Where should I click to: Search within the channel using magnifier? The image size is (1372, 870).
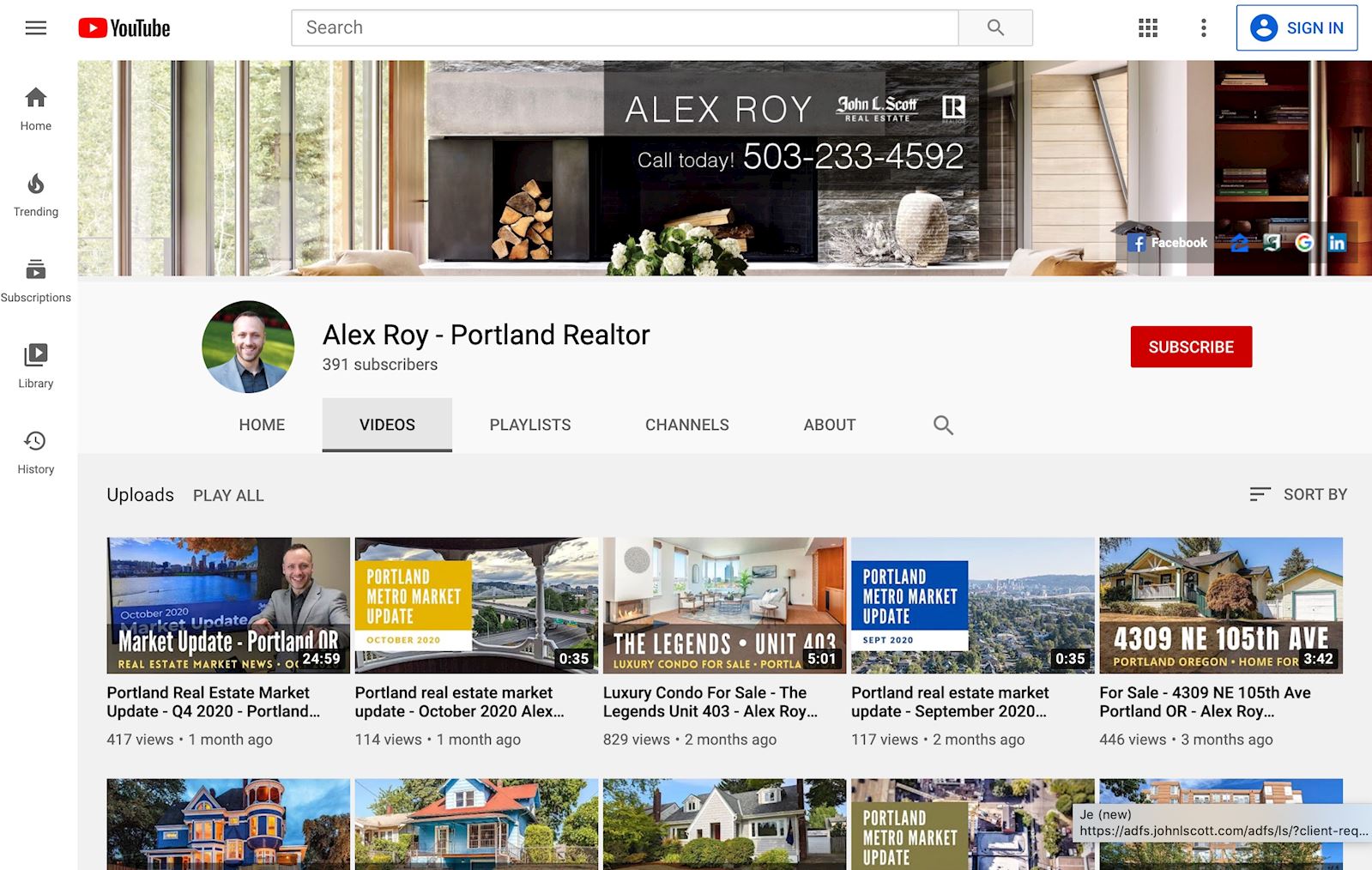pyautogui.click(x=943, y=425)
